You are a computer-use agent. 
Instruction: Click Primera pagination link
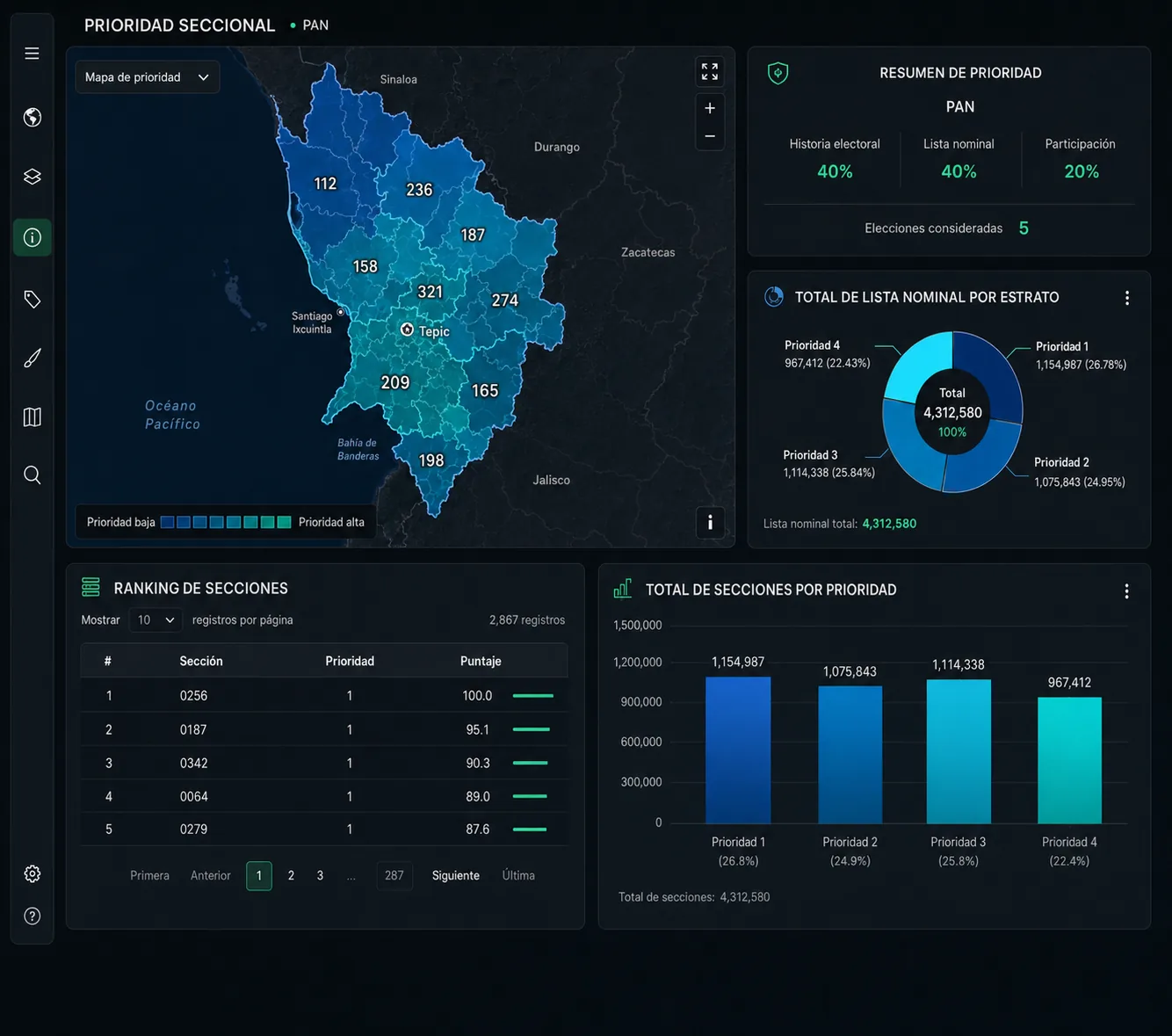click(x=149, y=876)
